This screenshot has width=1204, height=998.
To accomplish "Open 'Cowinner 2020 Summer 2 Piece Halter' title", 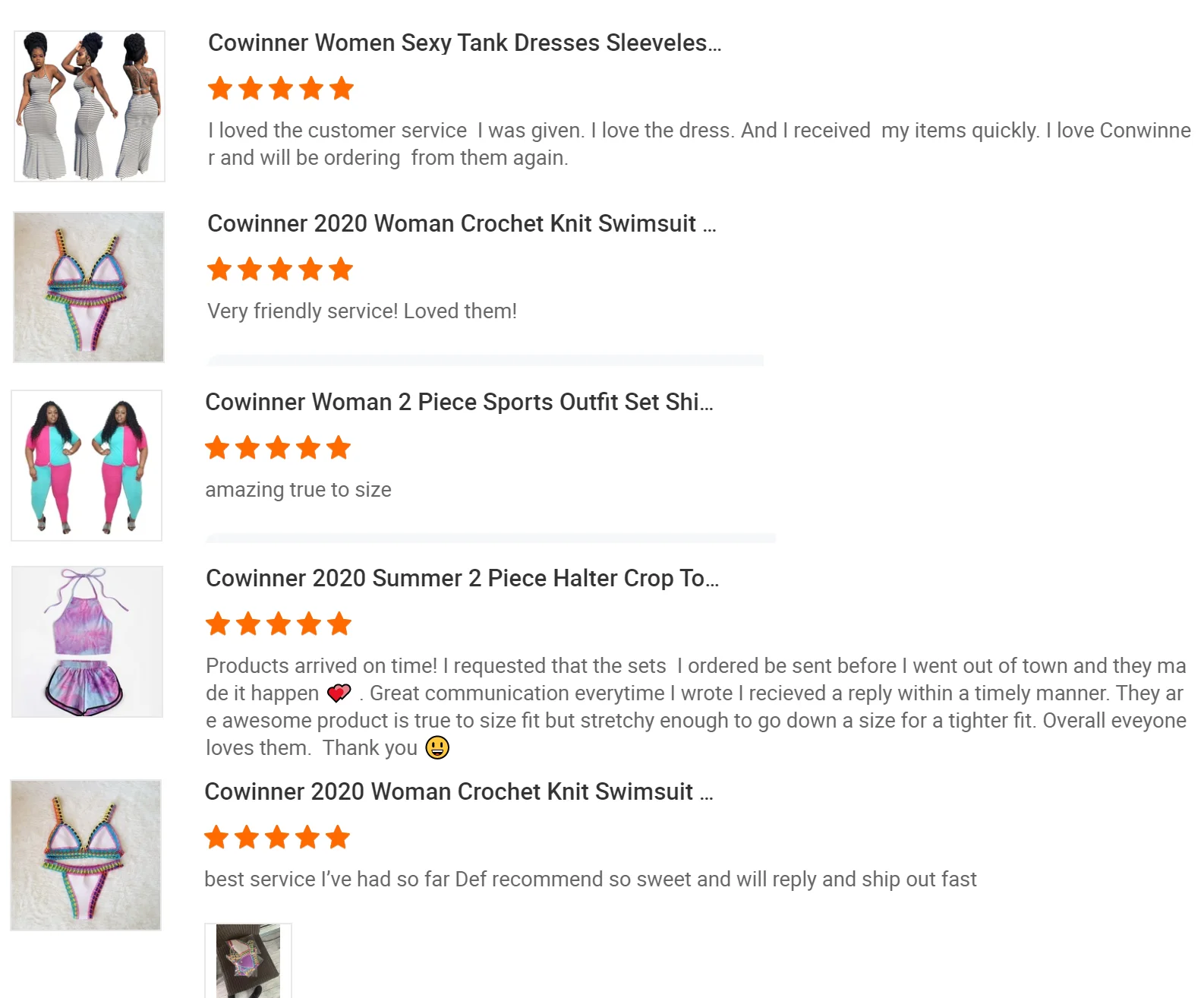I will [462, 579].
